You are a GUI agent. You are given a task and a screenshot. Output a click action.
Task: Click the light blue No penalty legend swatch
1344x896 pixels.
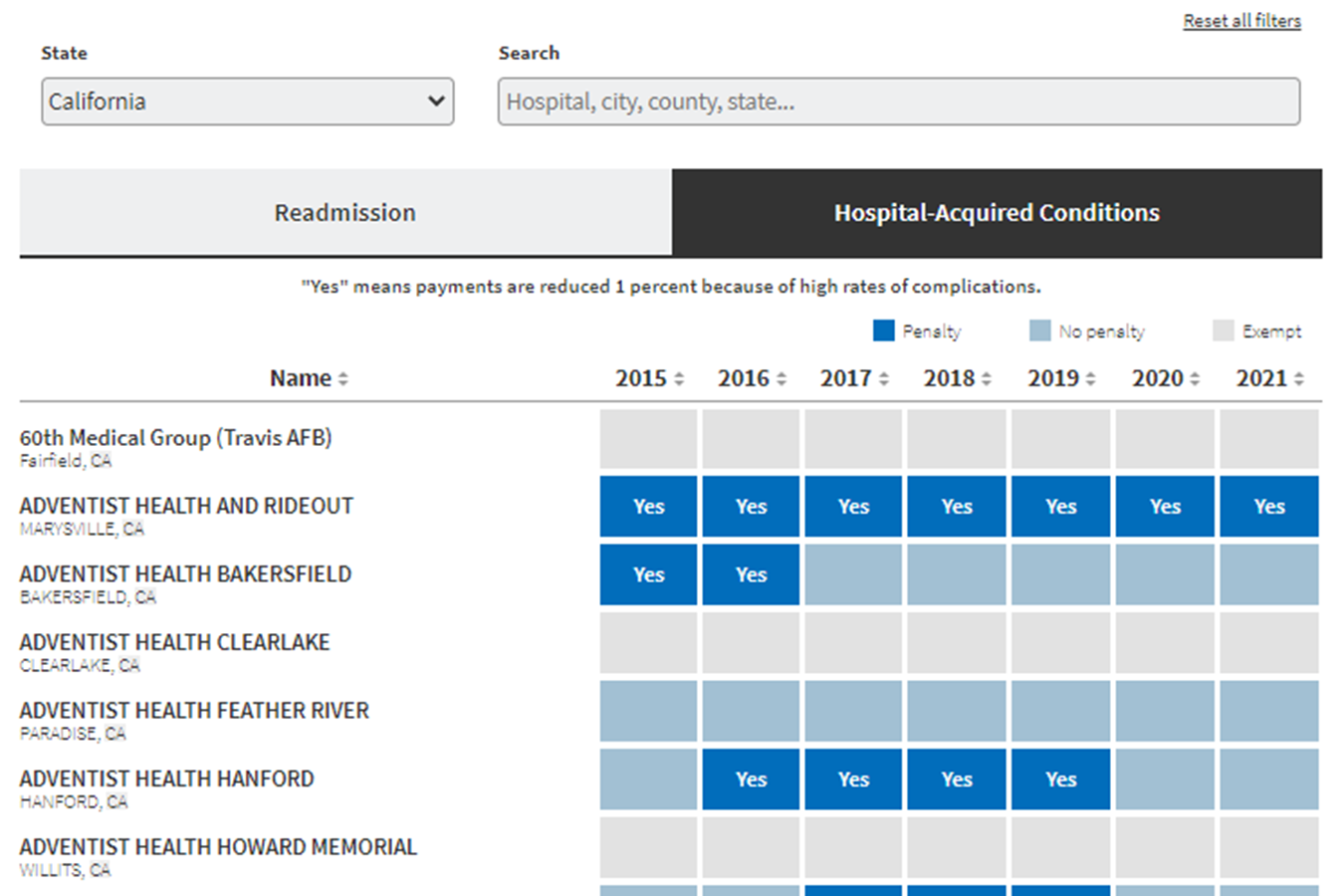[1039, 331]
